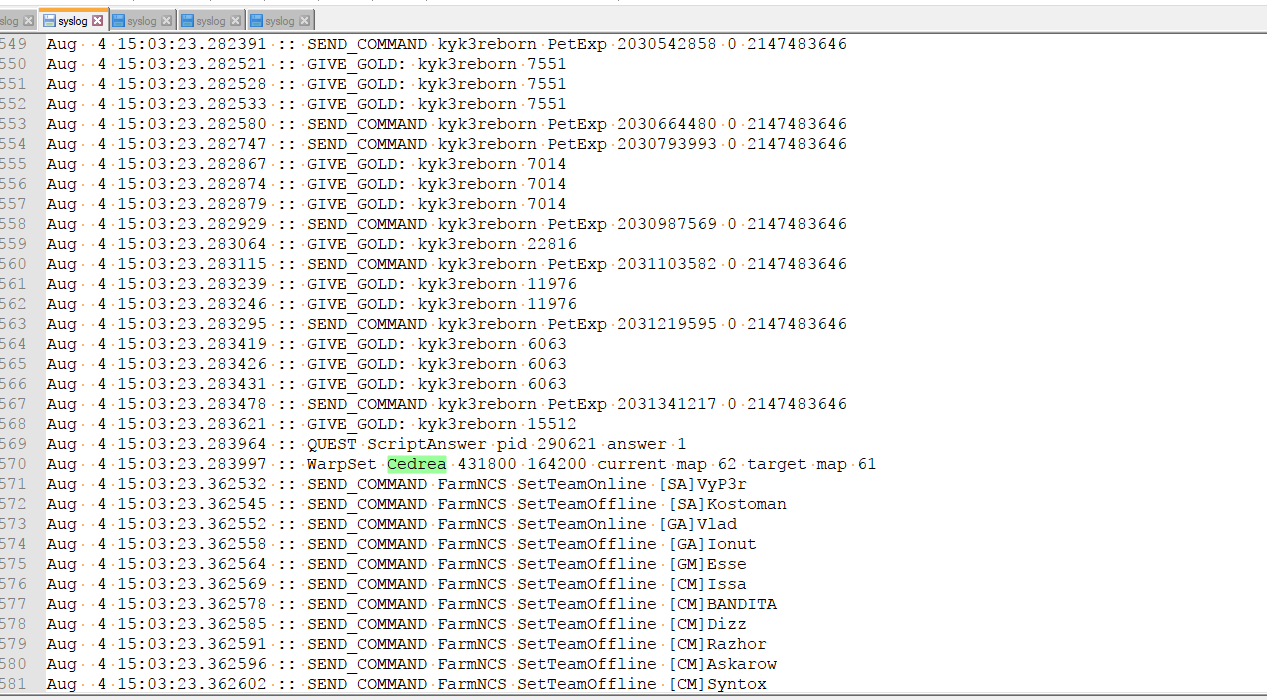Click the team name [CM]Askarow
1267x700 pixels.
[722, 664]
